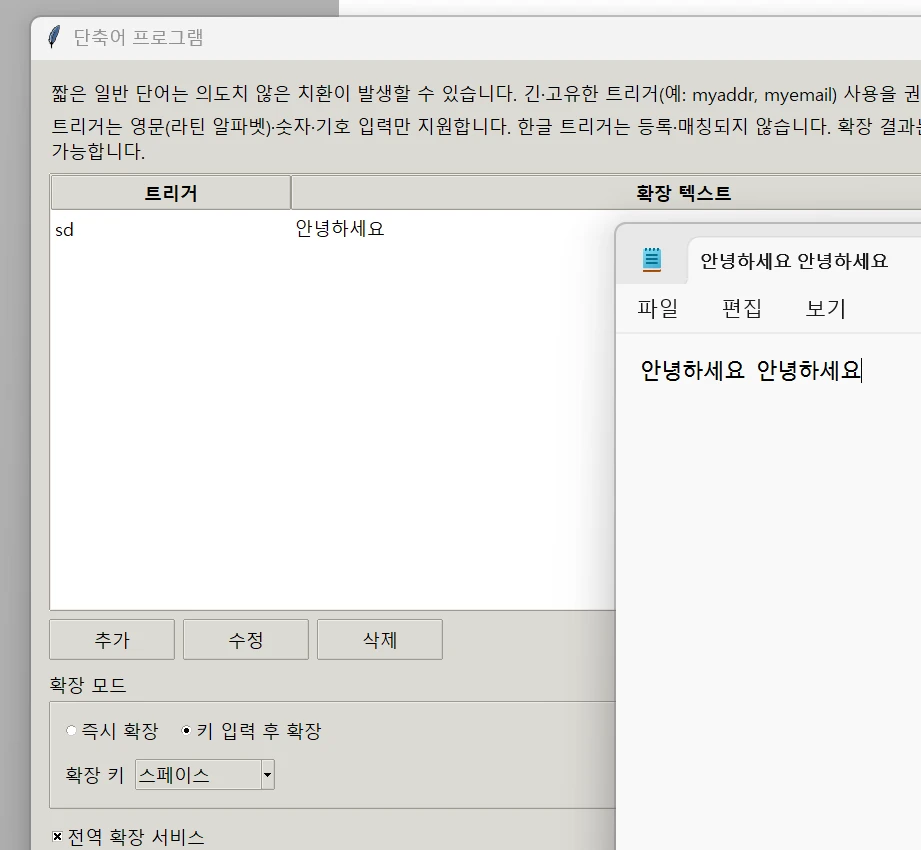Click the feather icon in 단축어 프로그램 title bar

coord(53,37)
